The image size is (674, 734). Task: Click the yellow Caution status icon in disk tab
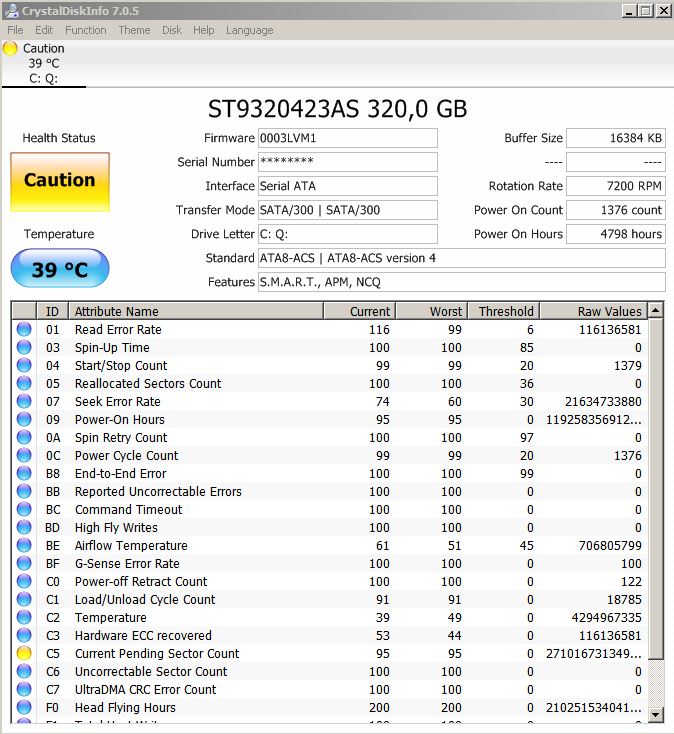[x=10, y=48]
